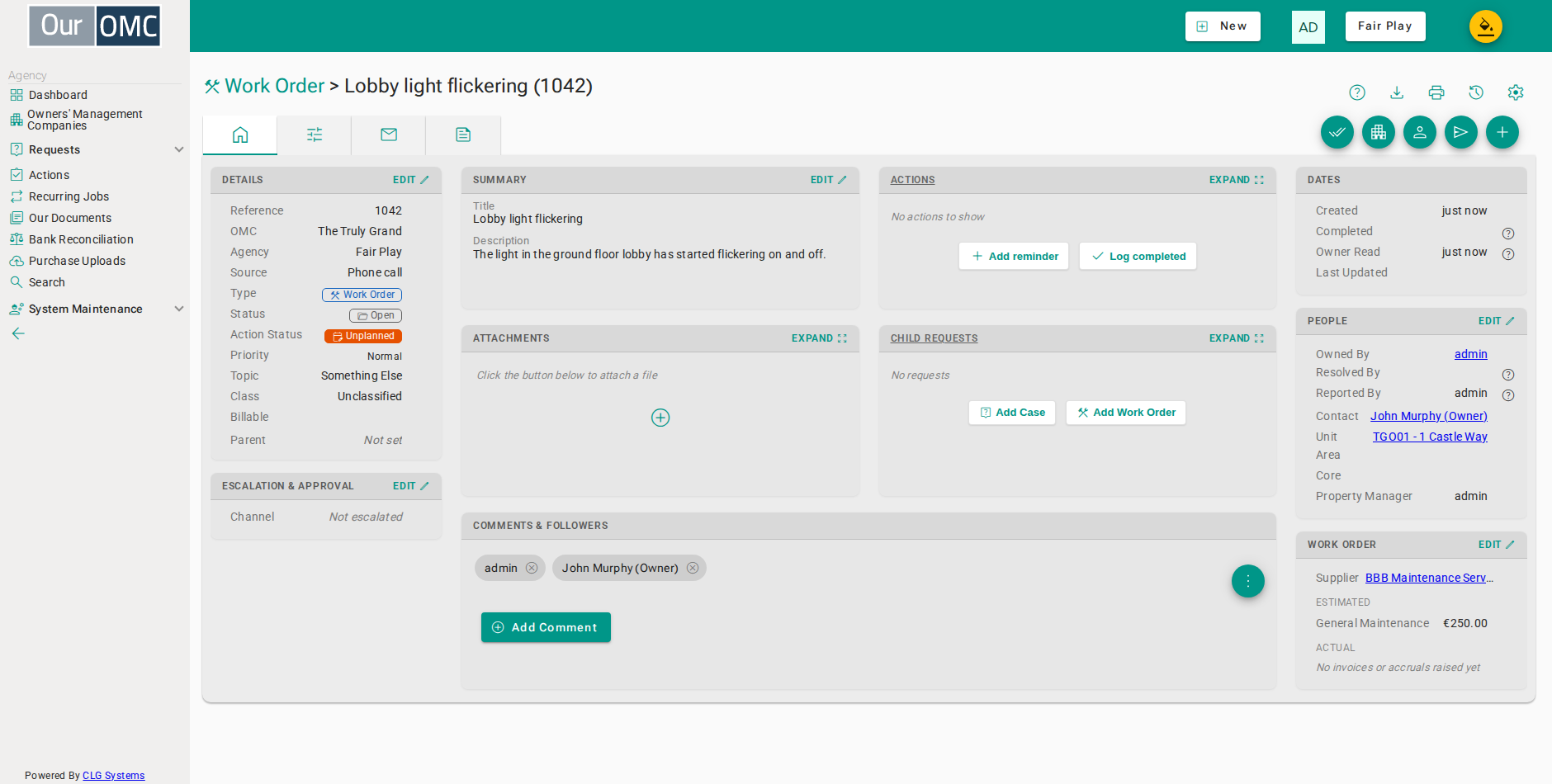Remove admin follower chip
The width and height of the screenshot is (1552, 784).
(532, 568)
